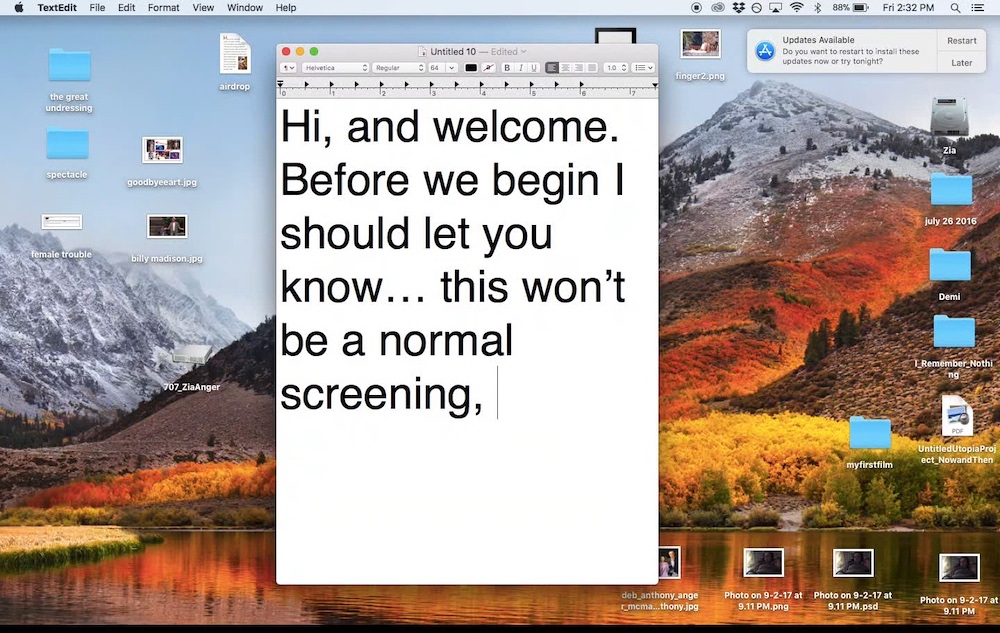Open the text background color button
1000x633 pixels.
[489, 68]
